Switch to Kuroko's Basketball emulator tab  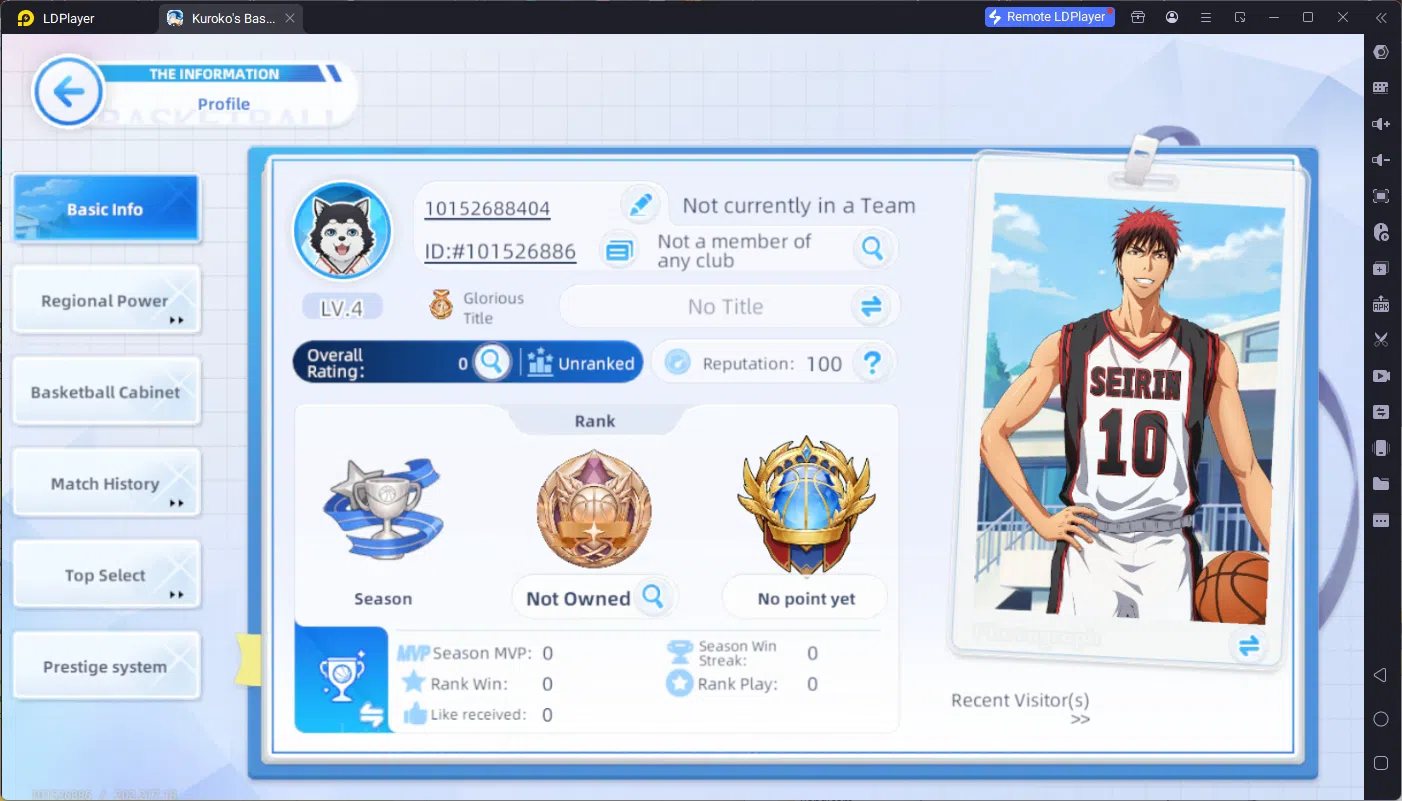[x=231, y=18]
